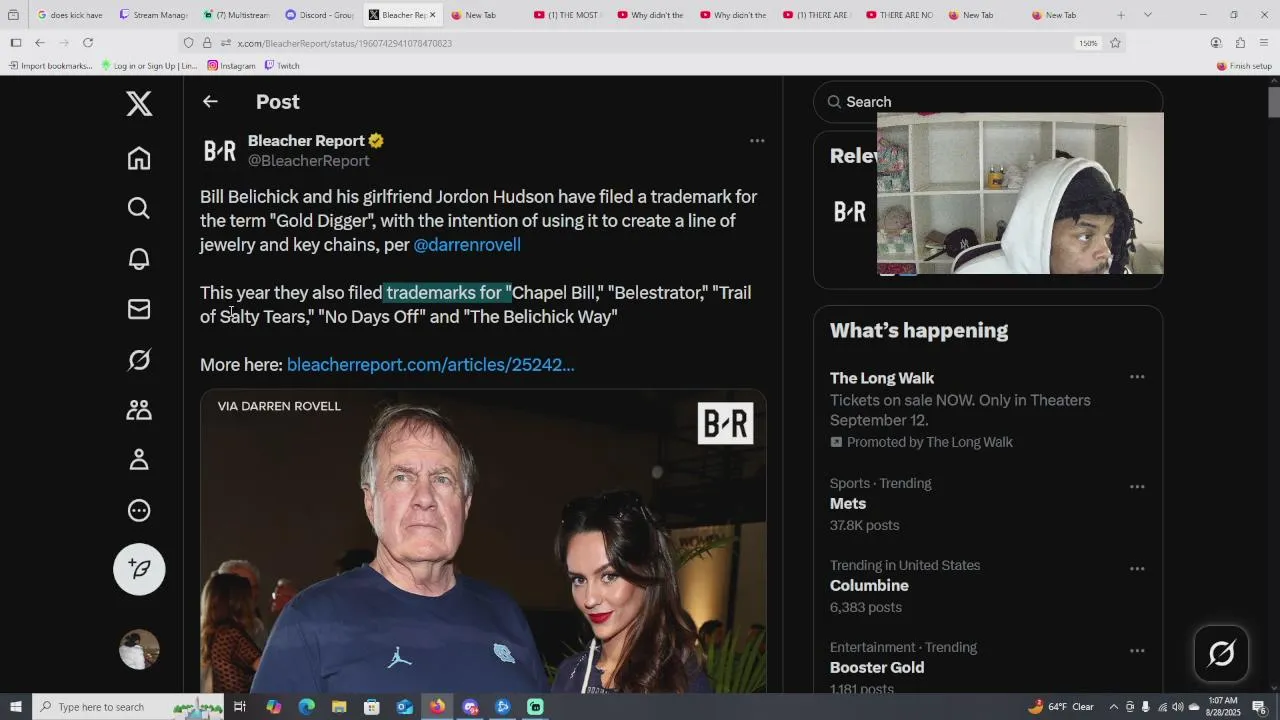Click tracking protection shield icon
Image resolution: width=1280 pixels, height=720 pixels.
click(188, 43)
